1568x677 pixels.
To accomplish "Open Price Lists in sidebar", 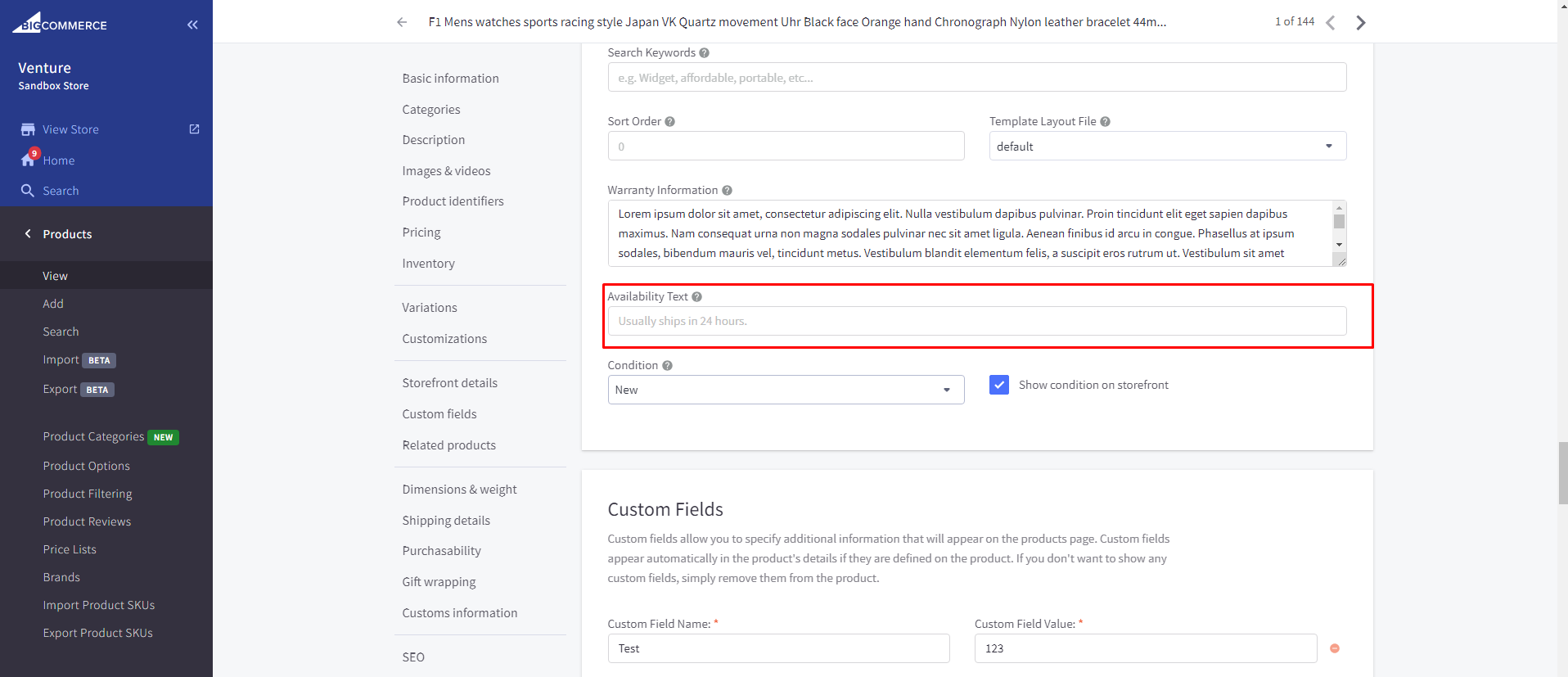I will click(x=70, y=549).
